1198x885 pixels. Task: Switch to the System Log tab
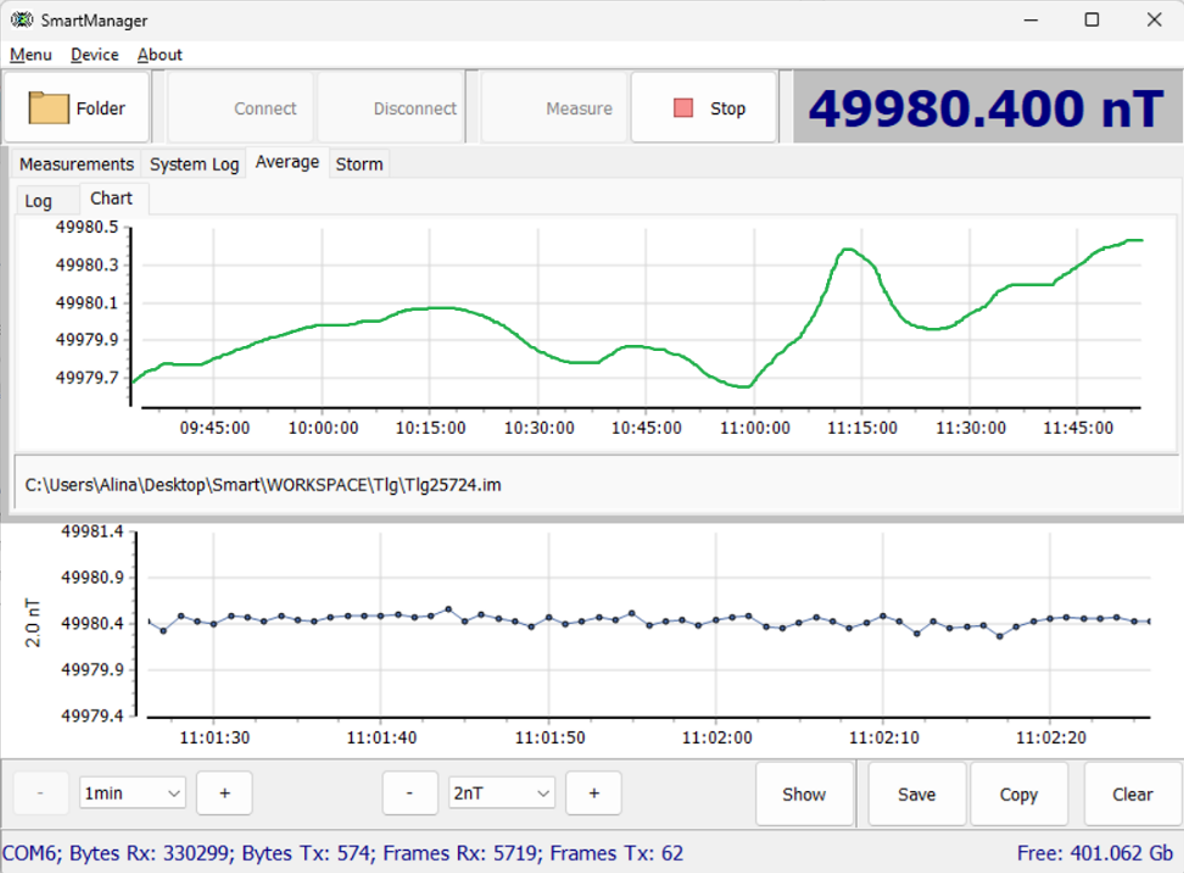194,164
